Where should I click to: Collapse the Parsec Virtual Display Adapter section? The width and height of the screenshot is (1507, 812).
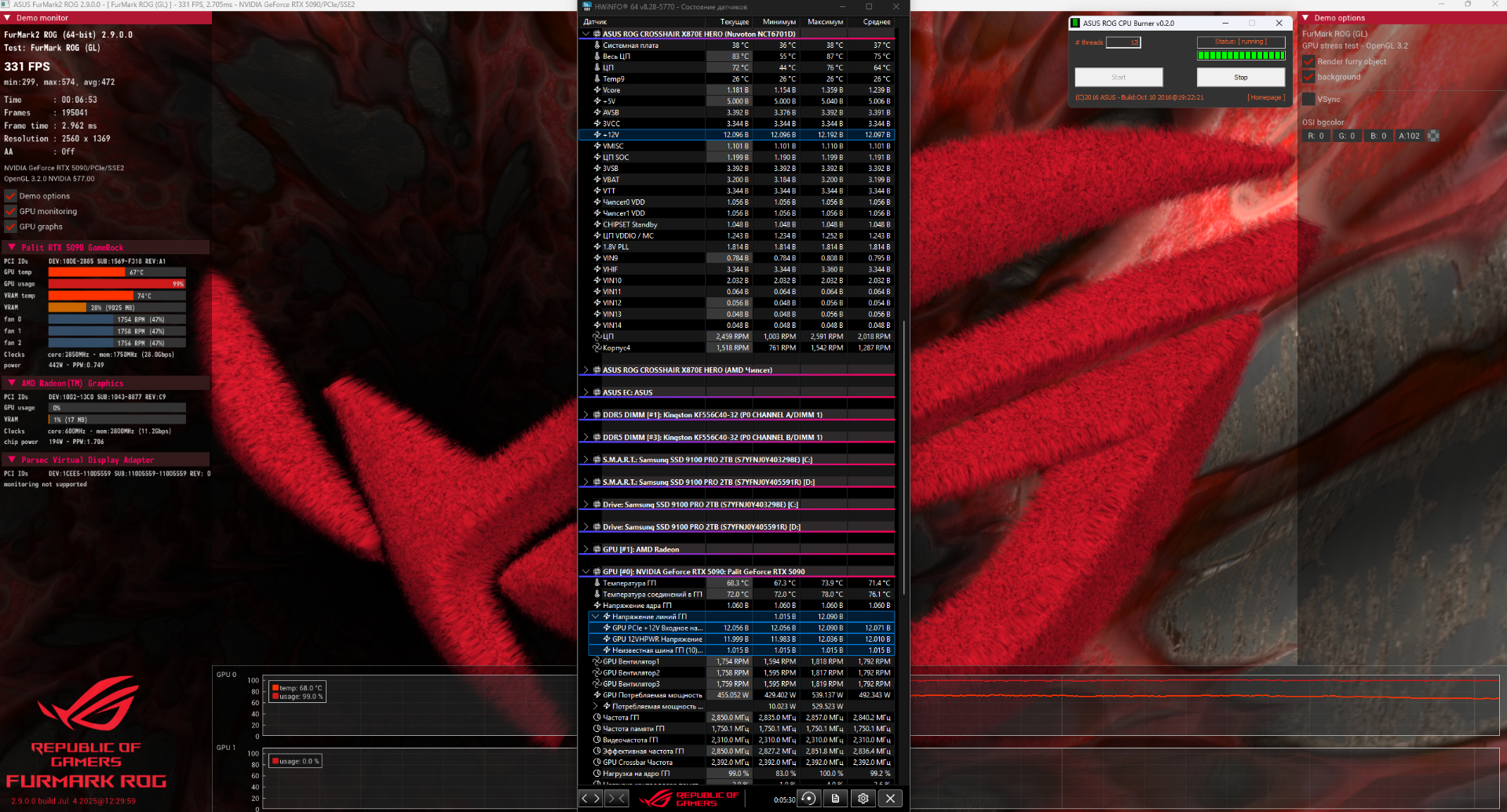tap(12, 460)
